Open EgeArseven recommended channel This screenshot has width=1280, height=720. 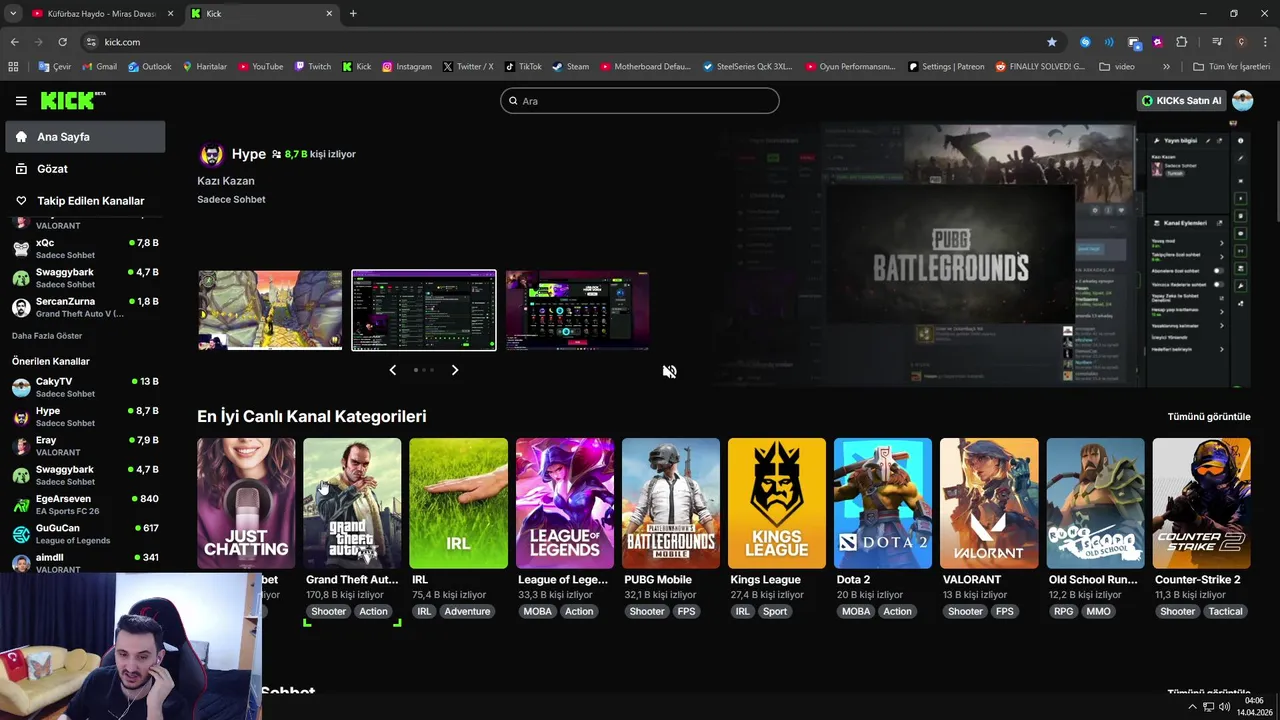(x=85, y=504)
